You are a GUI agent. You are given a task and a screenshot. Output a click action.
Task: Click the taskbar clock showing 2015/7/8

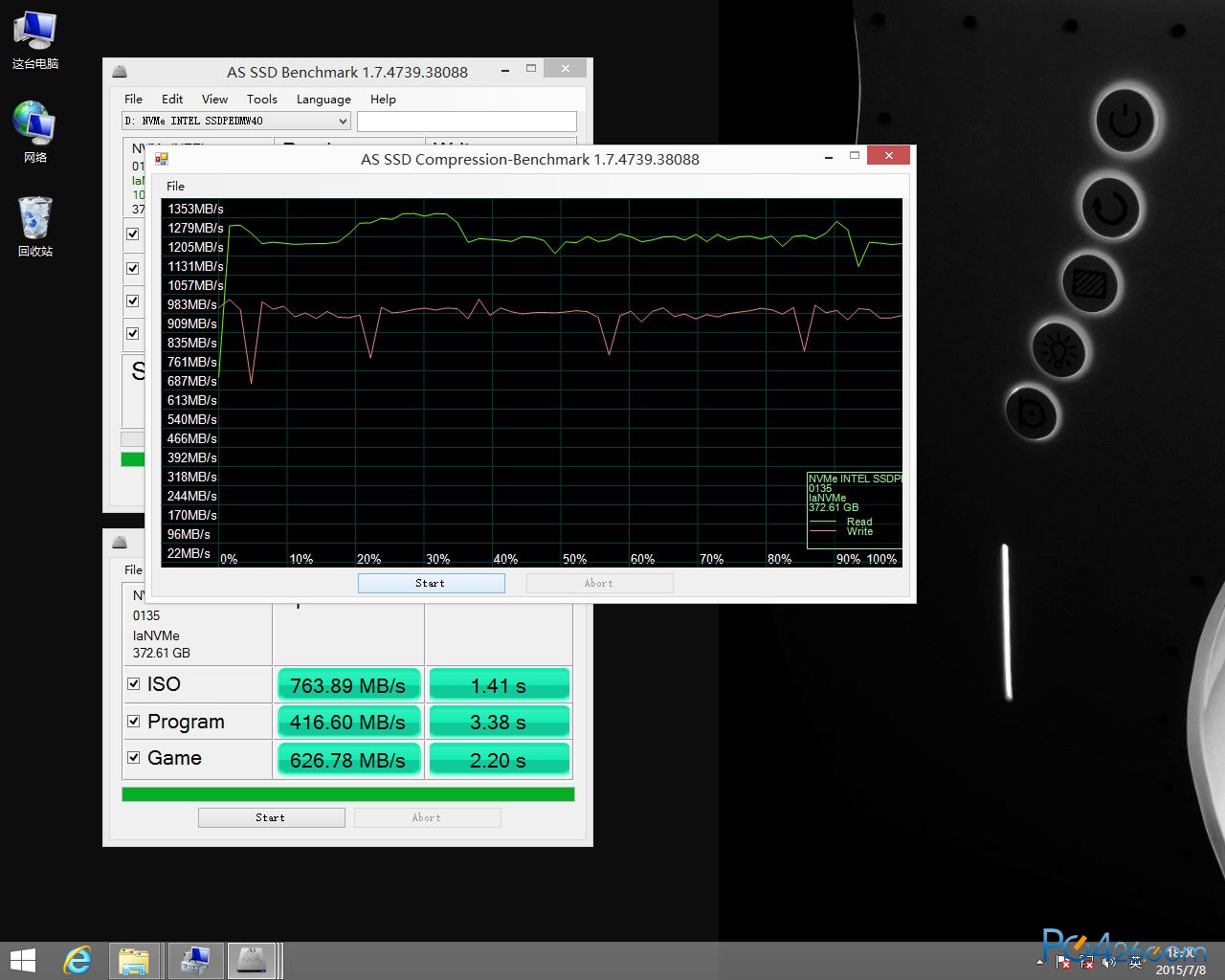tap(1180, 962)
